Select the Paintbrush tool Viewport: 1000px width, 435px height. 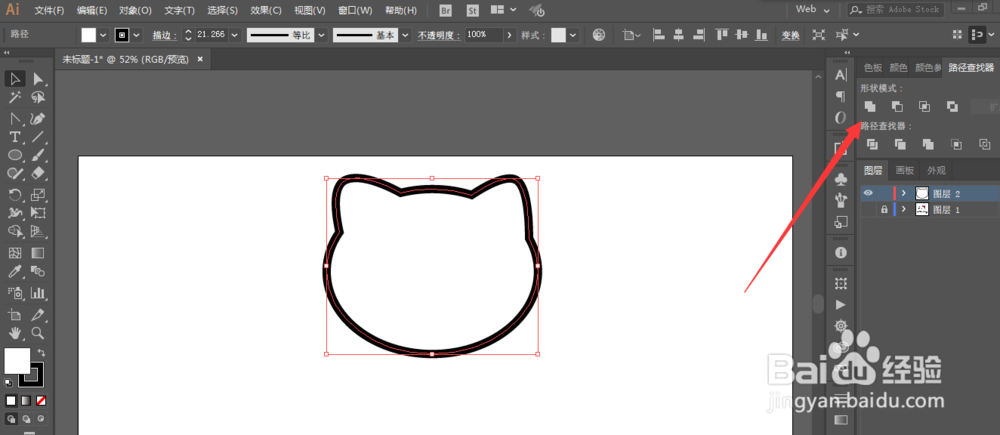(x=38, y=155)
